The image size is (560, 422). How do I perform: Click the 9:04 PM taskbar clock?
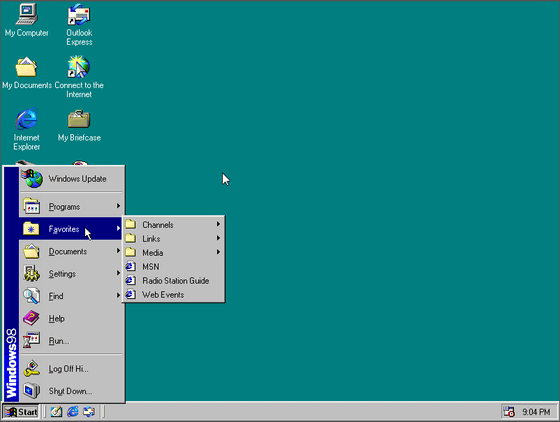pos(536,412)
